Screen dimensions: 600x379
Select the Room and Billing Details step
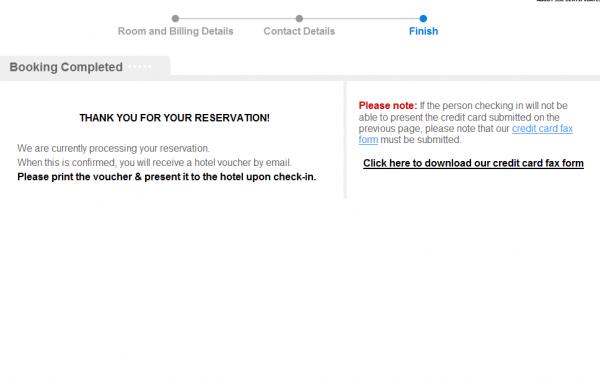pyautogui.click(x=175, y=31)
